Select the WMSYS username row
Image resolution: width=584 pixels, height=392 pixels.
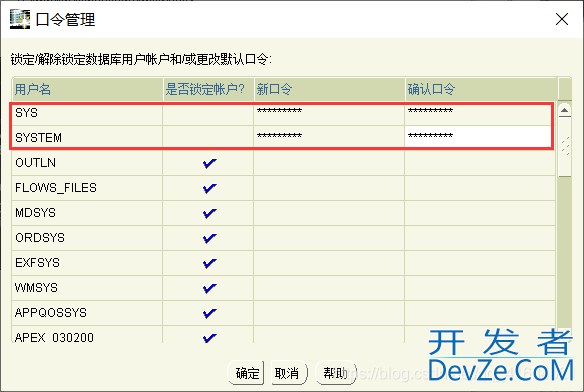coord(87,288)
